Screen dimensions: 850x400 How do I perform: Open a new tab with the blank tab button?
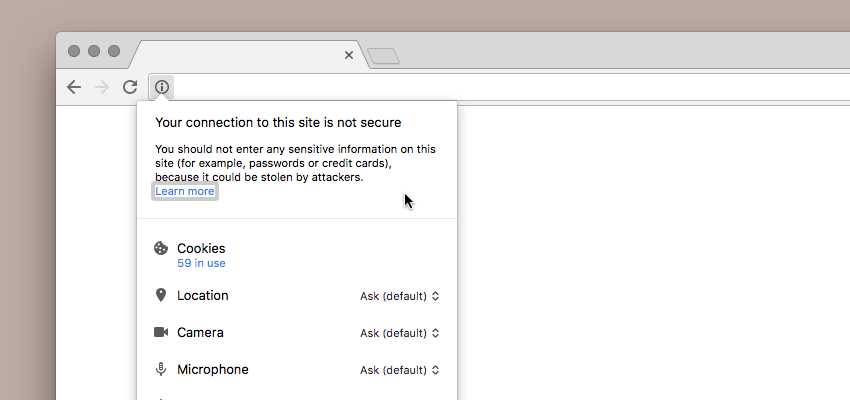pyautogui.click(x=383, y=56)
